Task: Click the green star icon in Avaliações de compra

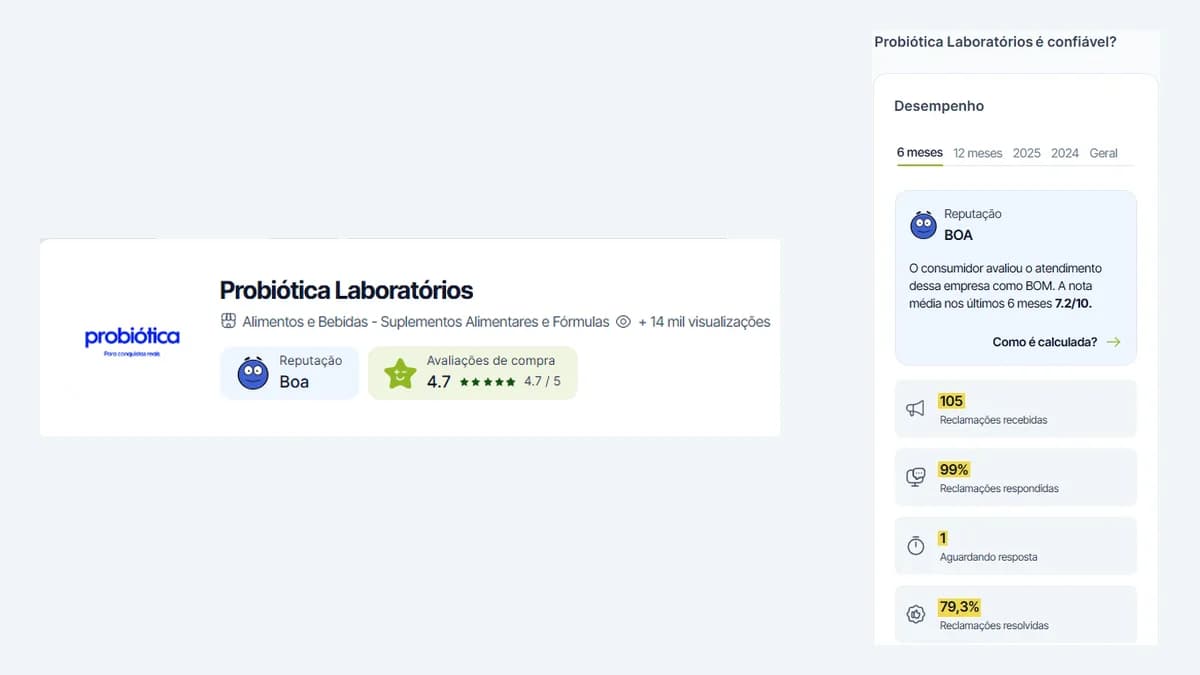Action: [400, 373]
